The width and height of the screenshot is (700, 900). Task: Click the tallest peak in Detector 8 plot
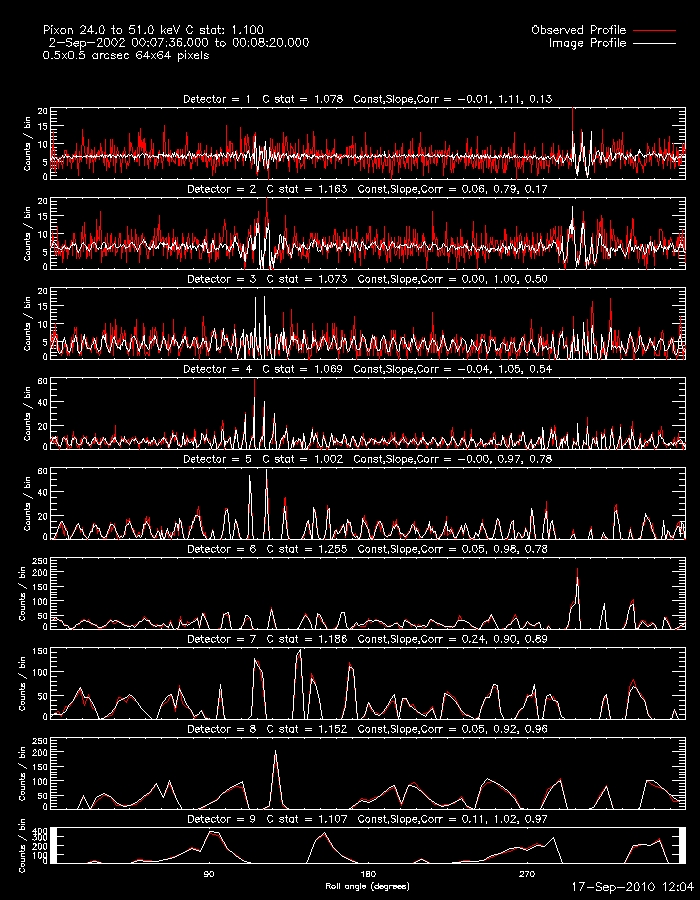[274, 754]
